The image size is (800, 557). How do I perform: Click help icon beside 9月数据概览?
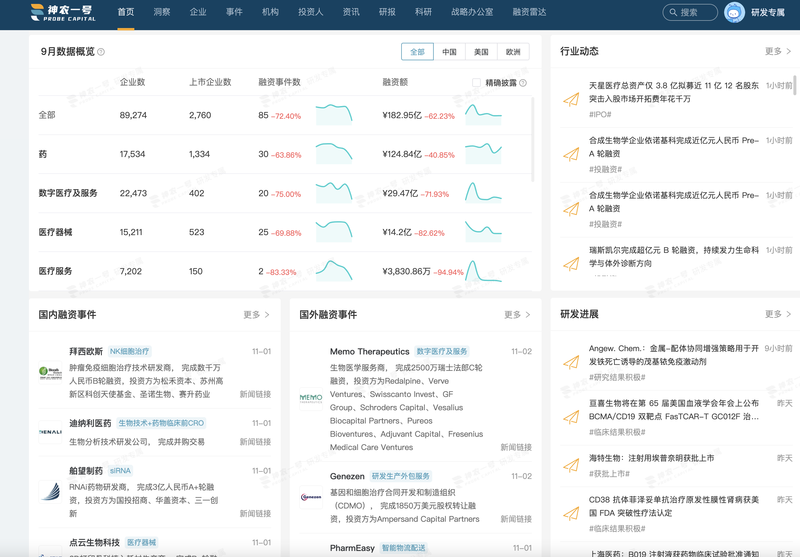[101, 52]
